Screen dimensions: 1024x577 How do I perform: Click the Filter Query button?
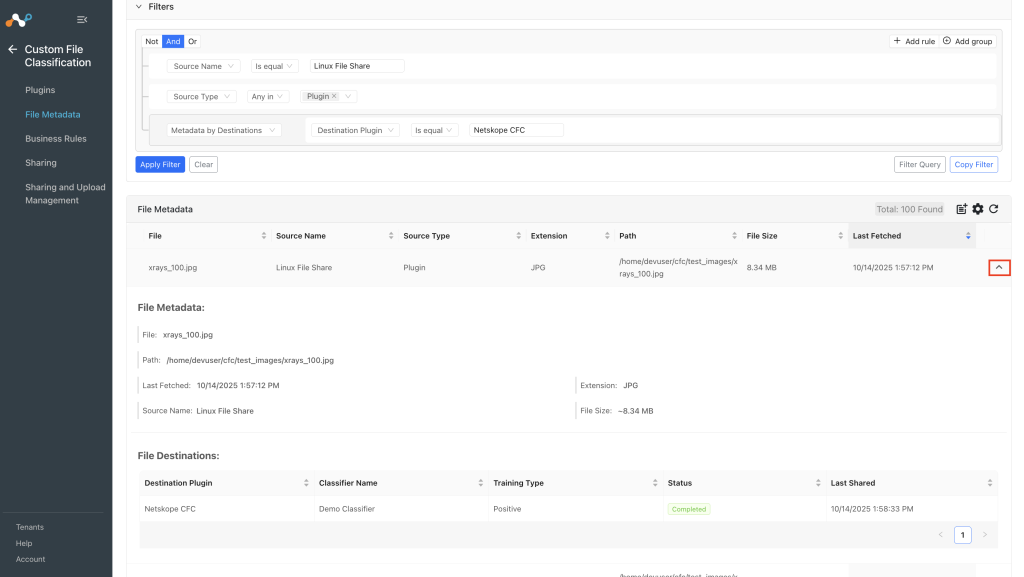click(920, 164)
